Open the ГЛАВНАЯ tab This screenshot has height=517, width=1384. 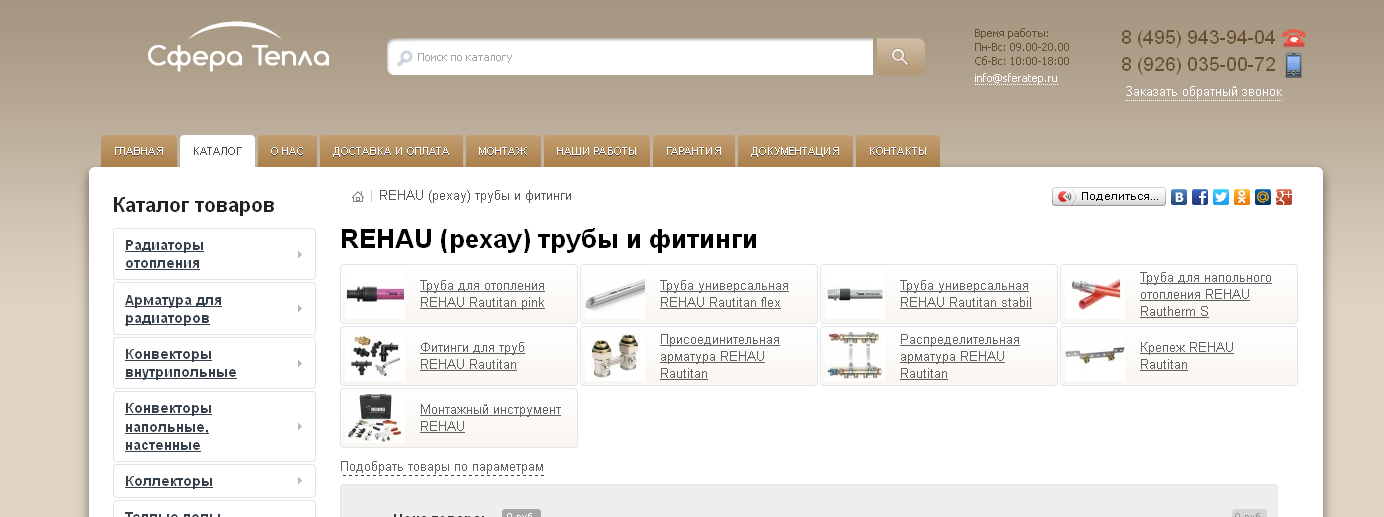pyautogui.click(x=139, y=151)
